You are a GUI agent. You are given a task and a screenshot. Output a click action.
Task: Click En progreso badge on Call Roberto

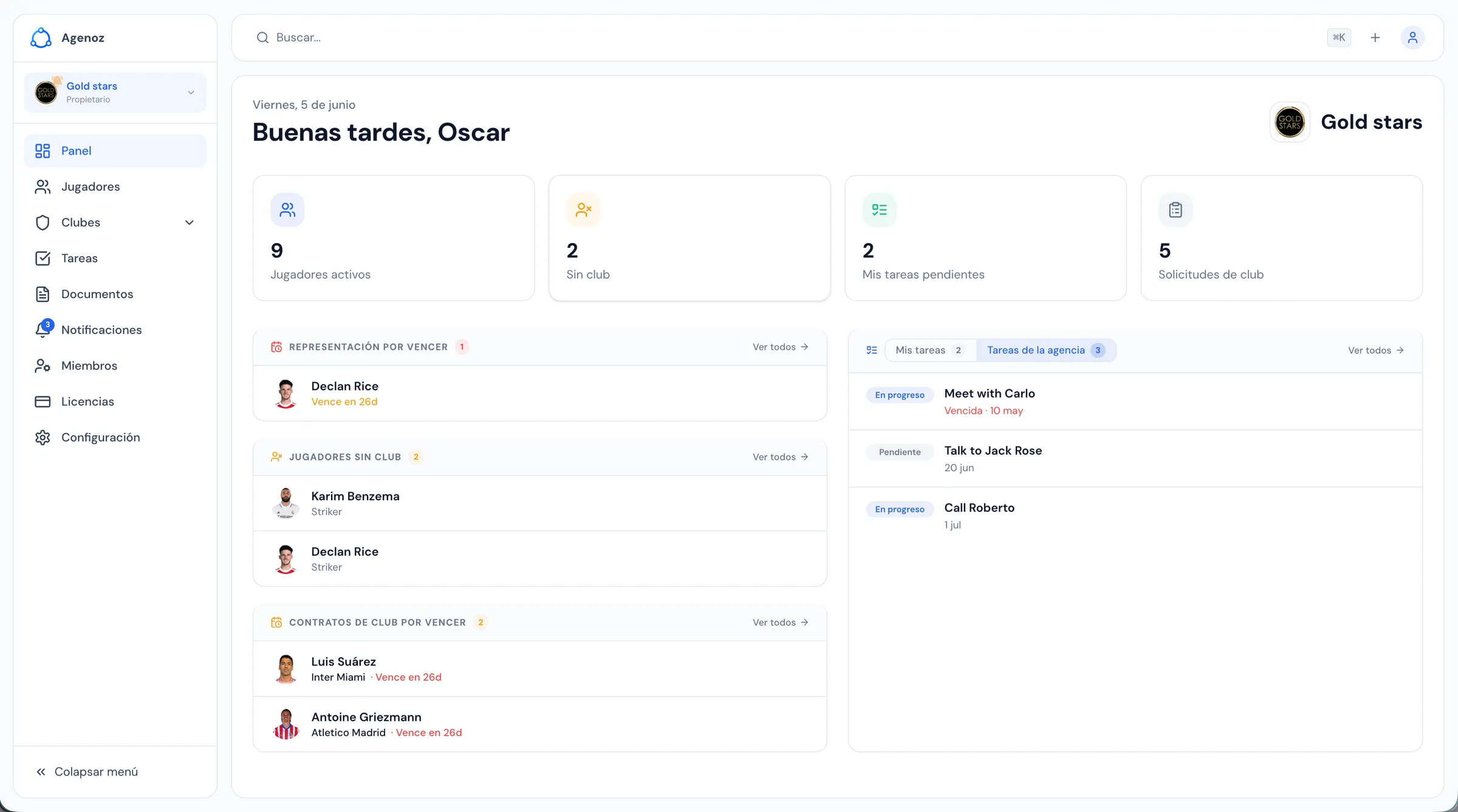point(900,509)
